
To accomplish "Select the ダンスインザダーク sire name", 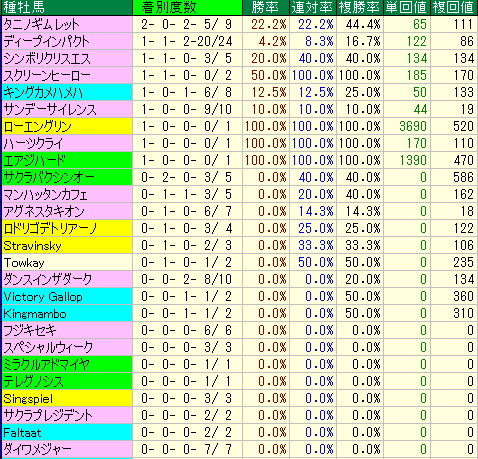I will (x=47, y=279).
